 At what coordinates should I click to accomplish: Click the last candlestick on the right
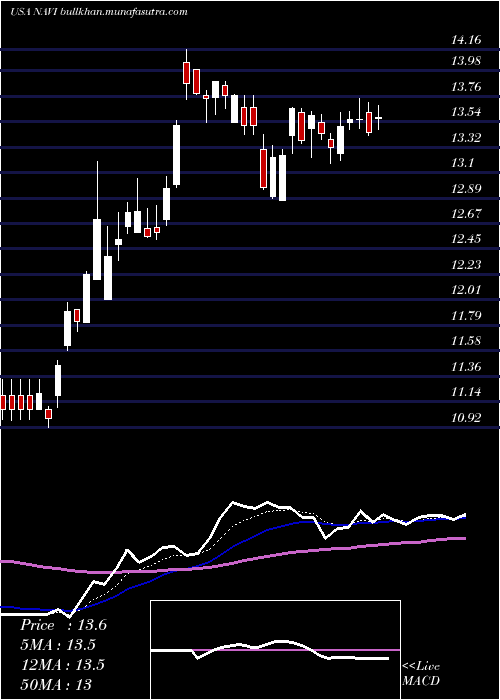(379, 117)
